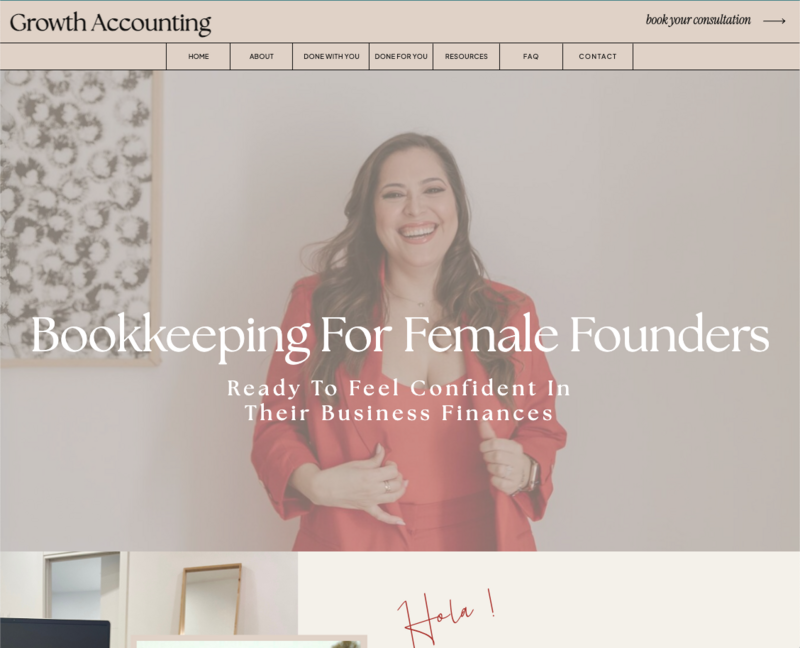Open the RESOURCES menu item
Viewport: 800px width, 648px height.
pyautogui.click(x=466, y=56)
